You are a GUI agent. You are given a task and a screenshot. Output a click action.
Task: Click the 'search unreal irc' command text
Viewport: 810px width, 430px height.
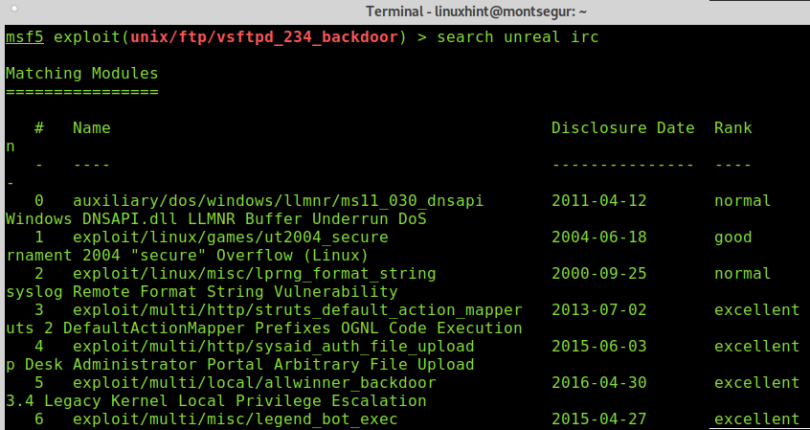(x=518, y=37)
